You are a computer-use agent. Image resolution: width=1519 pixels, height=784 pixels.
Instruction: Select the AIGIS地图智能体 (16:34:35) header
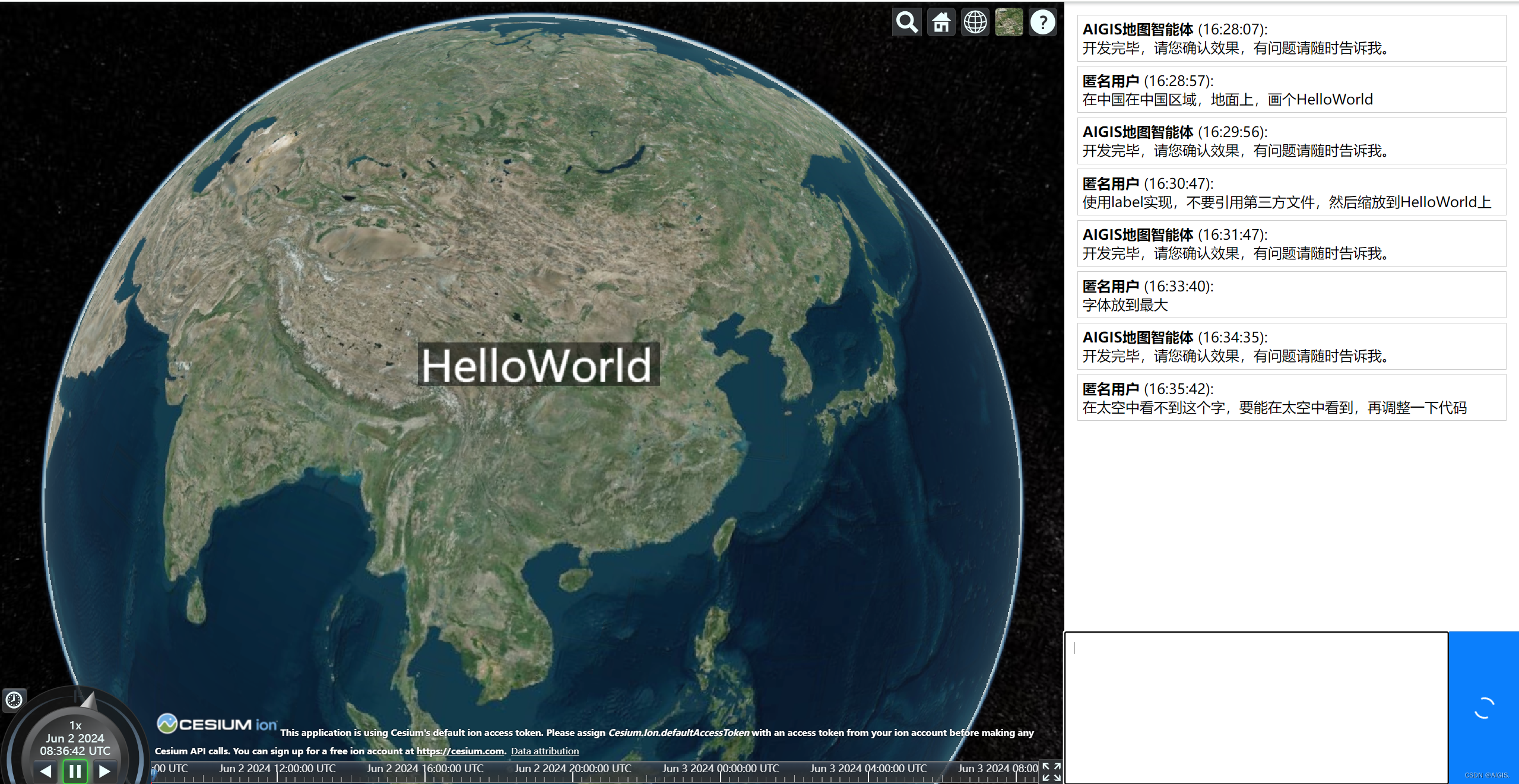coord(1175,337)
